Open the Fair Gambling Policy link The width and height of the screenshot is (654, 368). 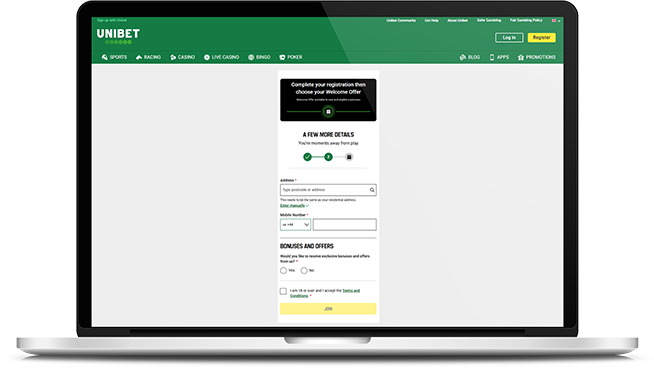tap(526, 20)
